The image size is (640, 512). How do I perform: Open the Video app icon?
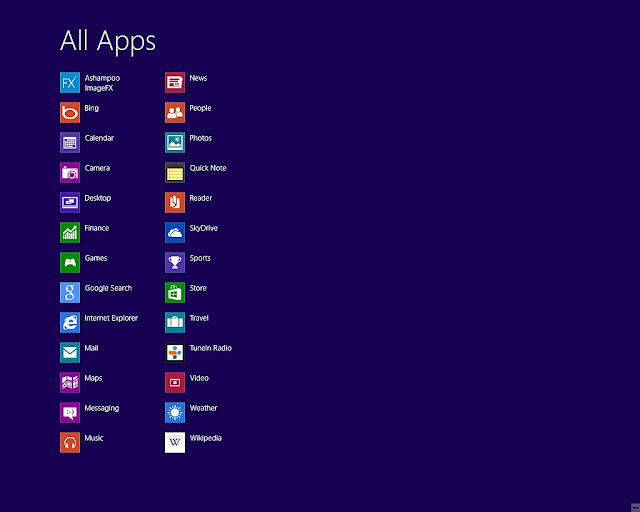tap(175, 383)
